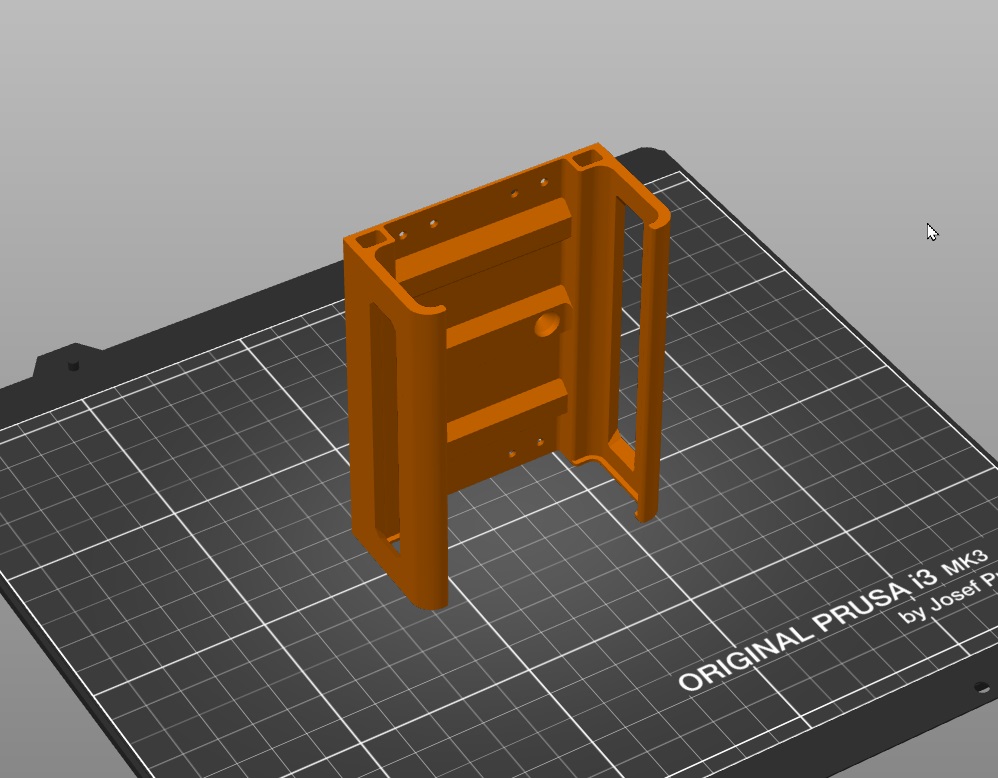Click the circular hole on the middle rail
998x778 pixels.
click(x=547, y=324)
